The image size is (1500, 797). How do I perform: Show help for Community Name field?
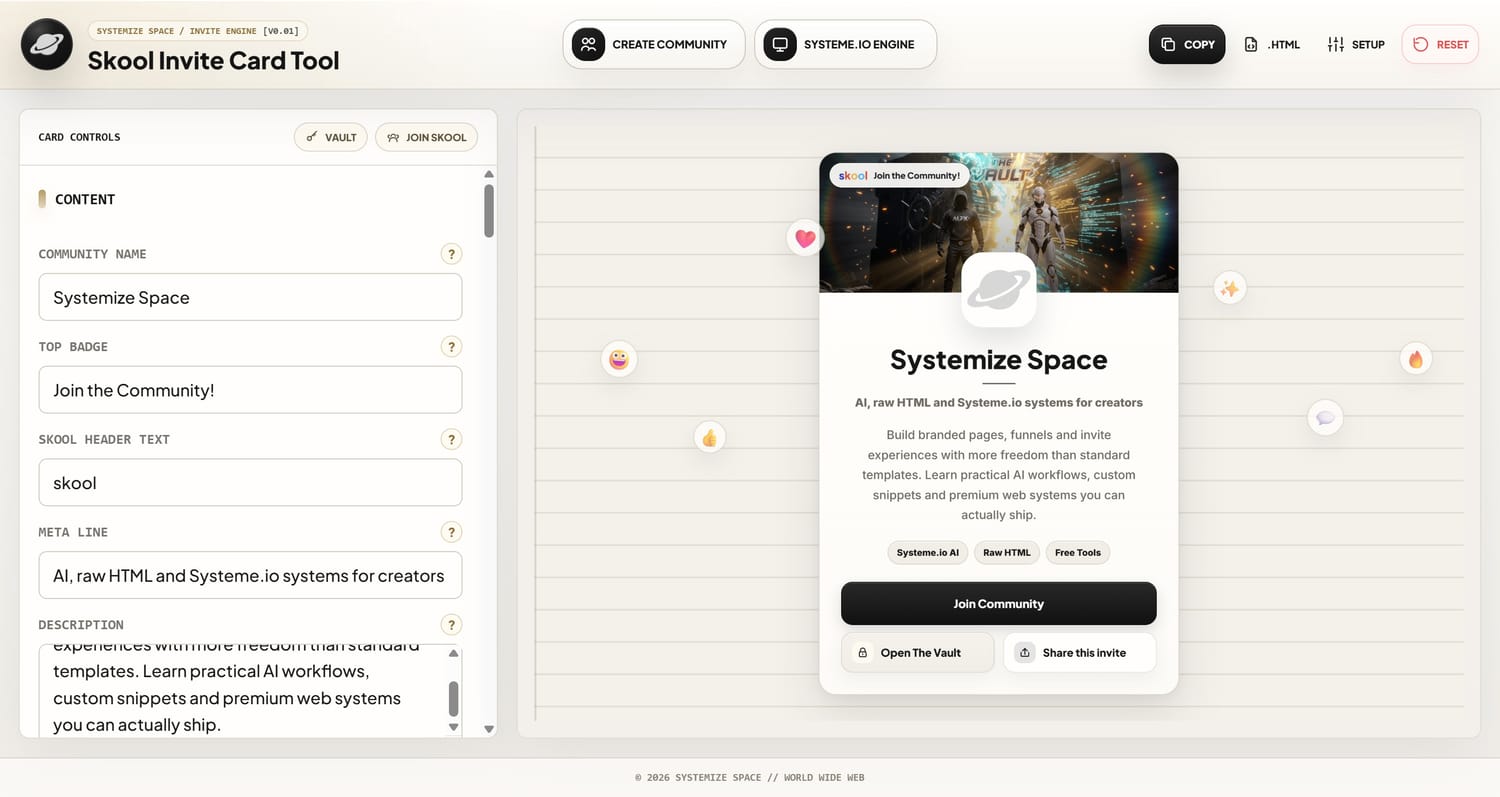(x=451, y=254)
